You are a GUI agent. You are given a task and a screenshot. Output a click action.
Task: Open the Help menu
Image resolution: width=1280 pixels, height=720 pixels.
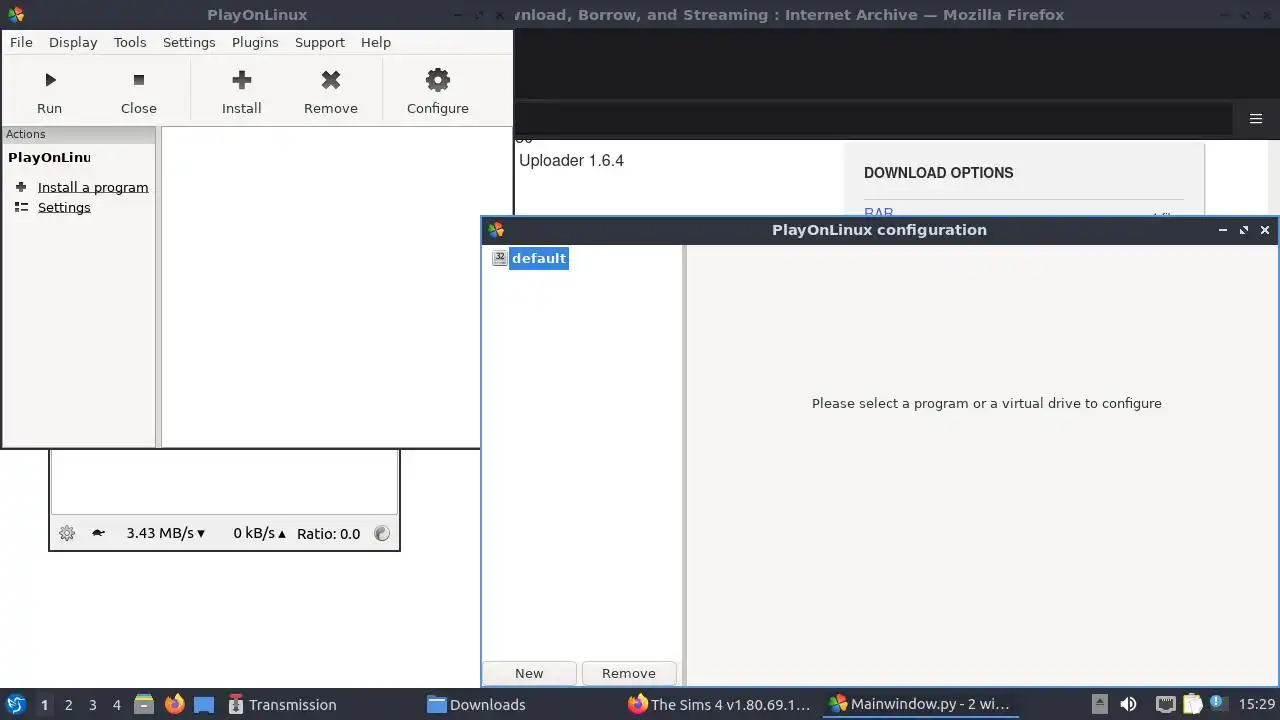(376, 42)
